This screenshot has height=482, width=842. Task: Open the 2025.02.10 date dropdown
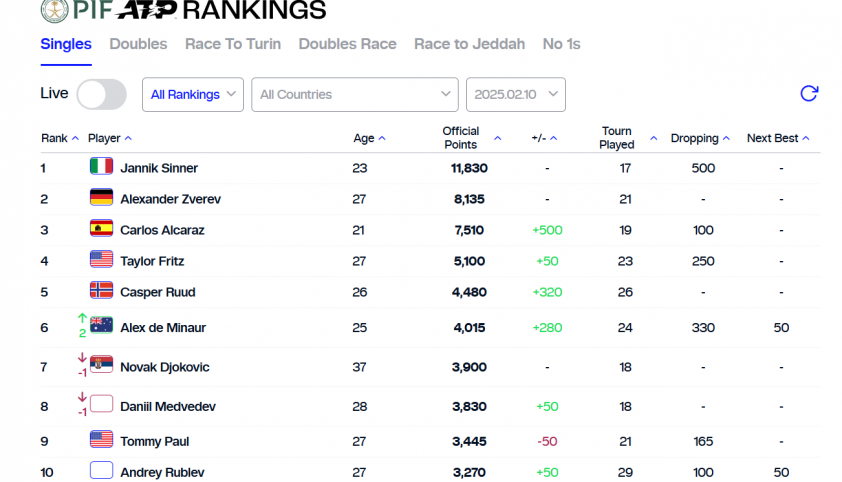click(x=516, y=94)
